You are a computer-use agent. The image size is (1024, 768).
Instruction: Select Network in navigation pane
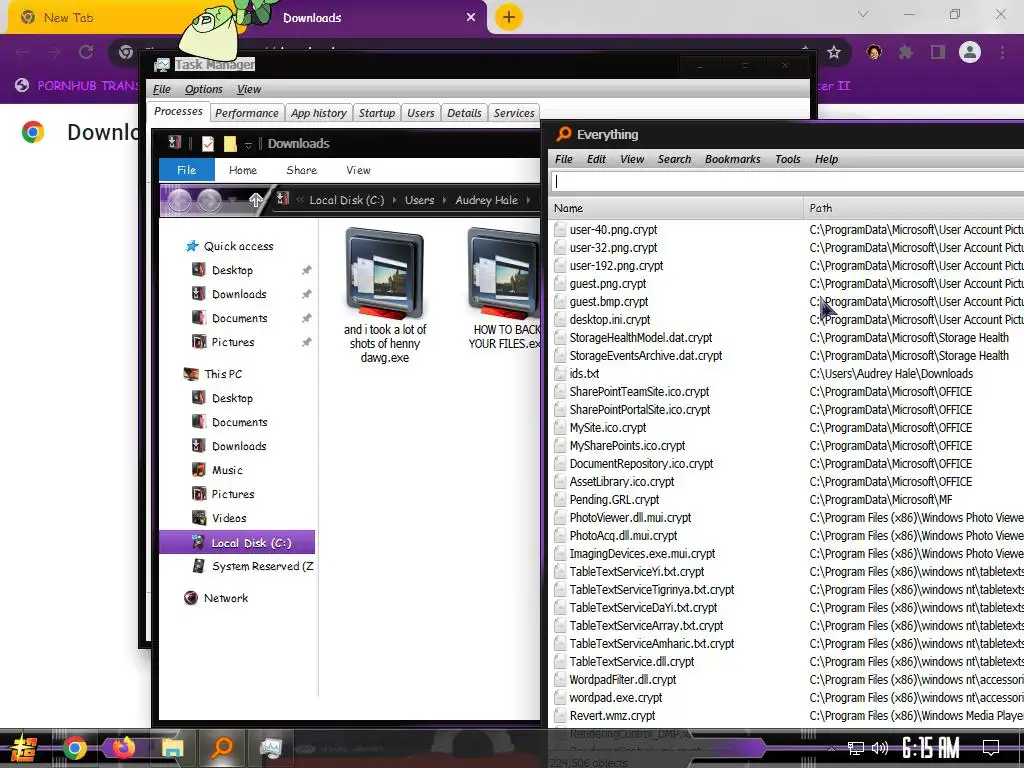[225, 598]
